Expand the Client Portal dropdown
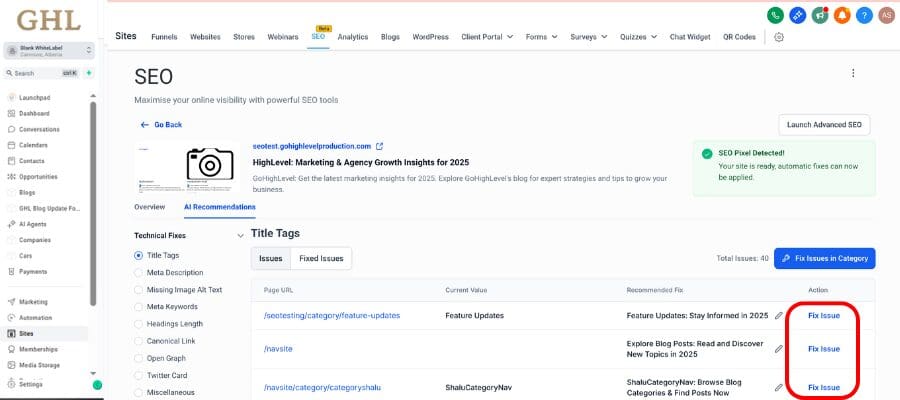Screen dimensions: 900x400 (487, 37)
